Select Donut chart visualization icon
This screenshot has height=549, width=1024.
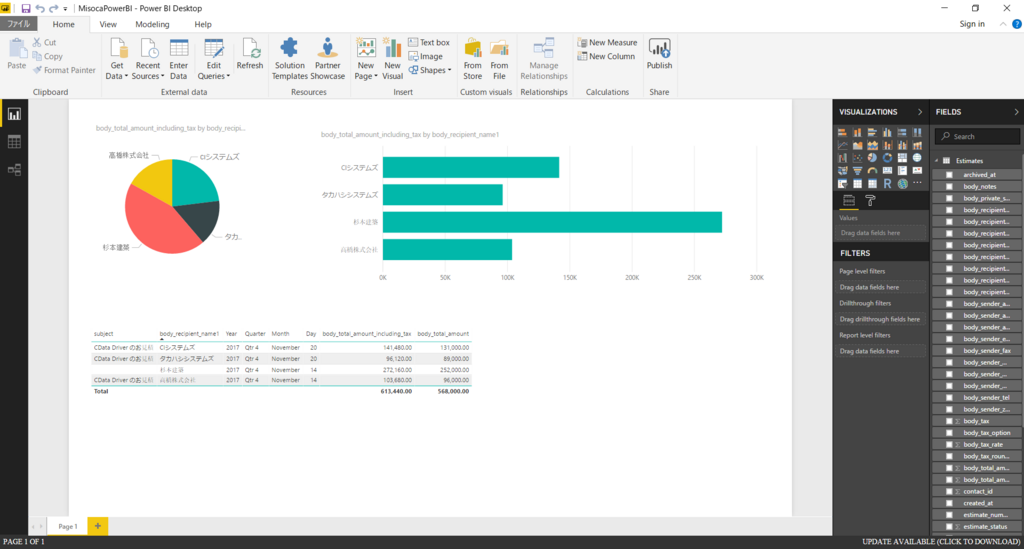pos(888,157)
